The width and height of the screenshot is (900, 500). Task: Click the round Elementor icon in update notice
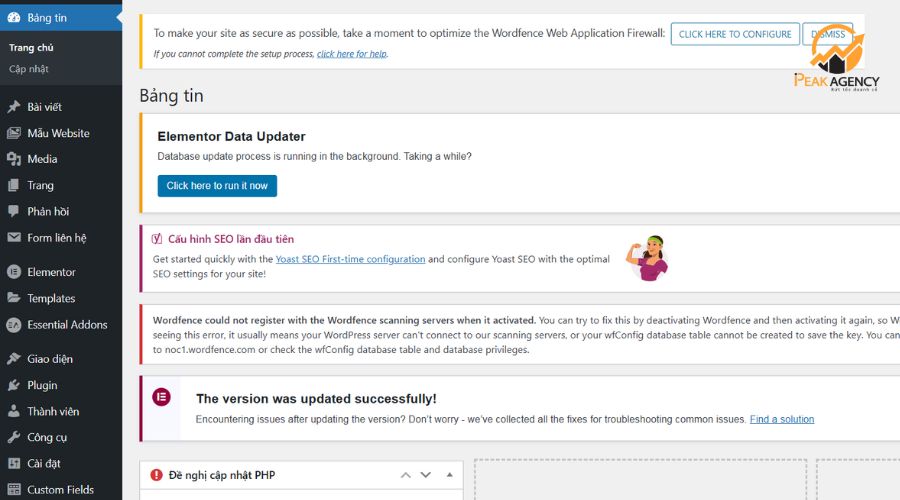pos(161,397)
